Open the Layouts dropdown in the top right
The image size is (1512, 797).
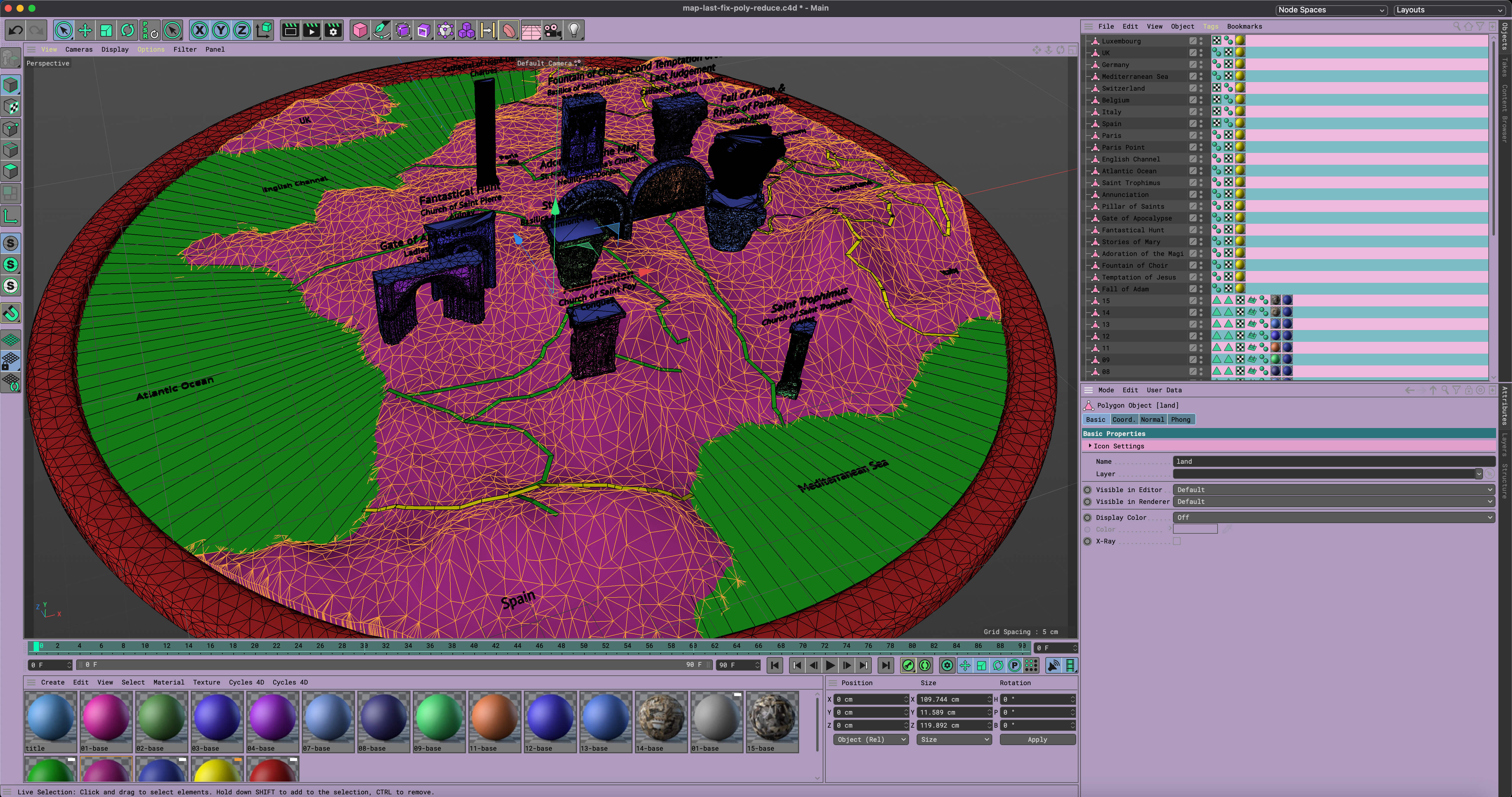1450,10
